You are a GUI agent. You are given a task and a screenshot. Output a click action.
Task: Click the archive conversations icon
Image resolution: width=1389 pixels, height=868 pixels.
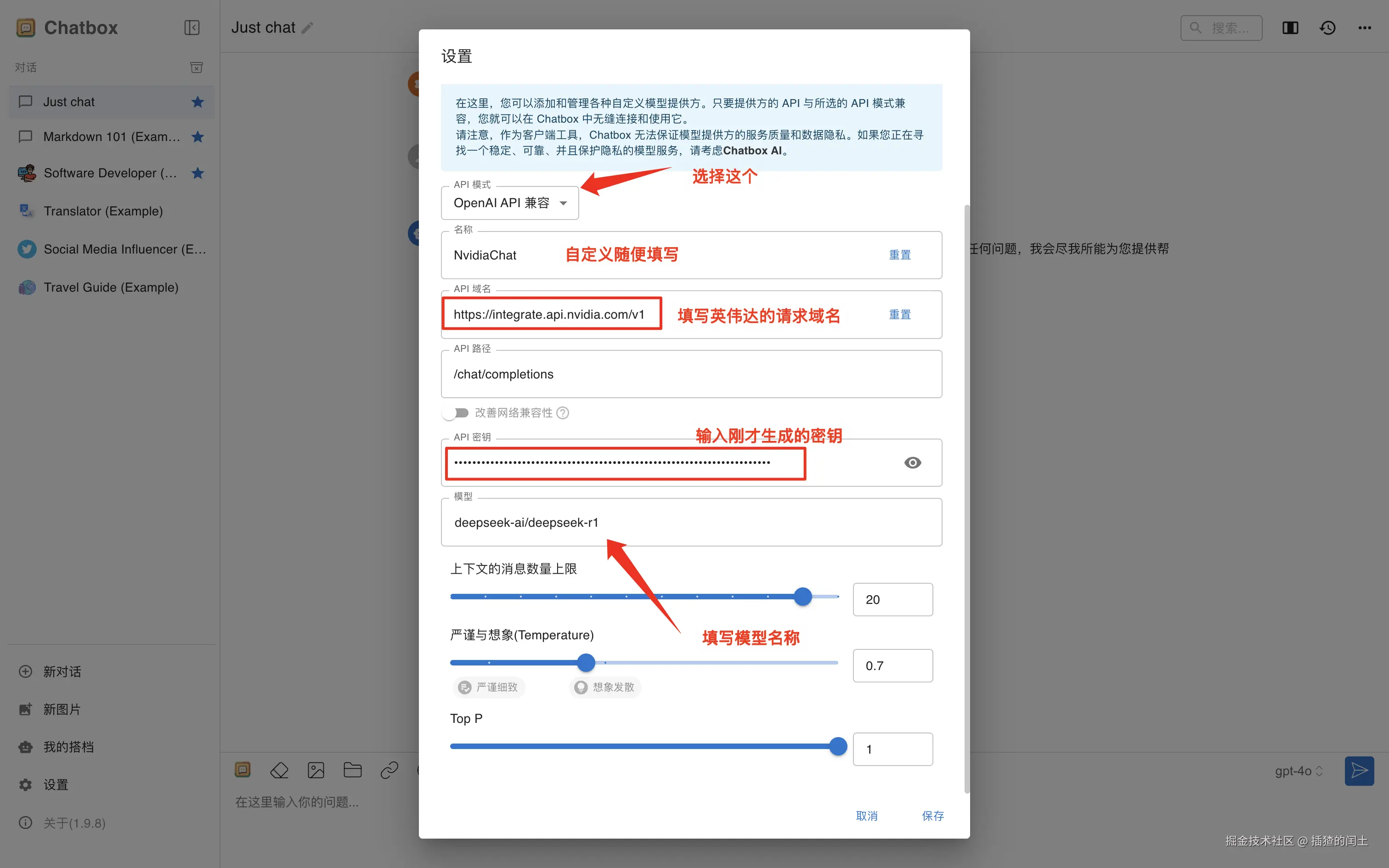(x=196, y=68)
